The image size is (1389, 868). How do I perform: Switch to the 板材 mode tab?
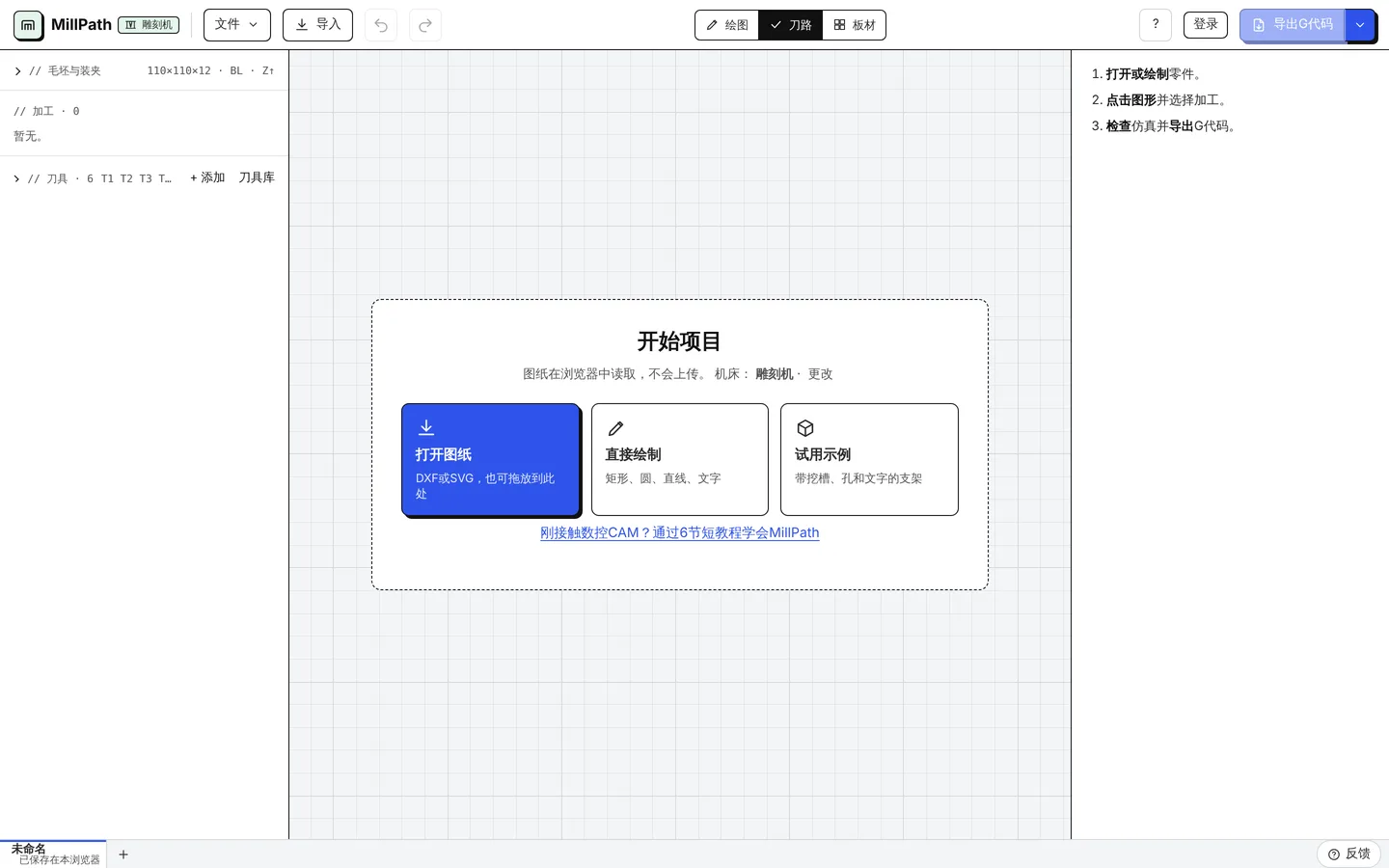pos(855,25)
